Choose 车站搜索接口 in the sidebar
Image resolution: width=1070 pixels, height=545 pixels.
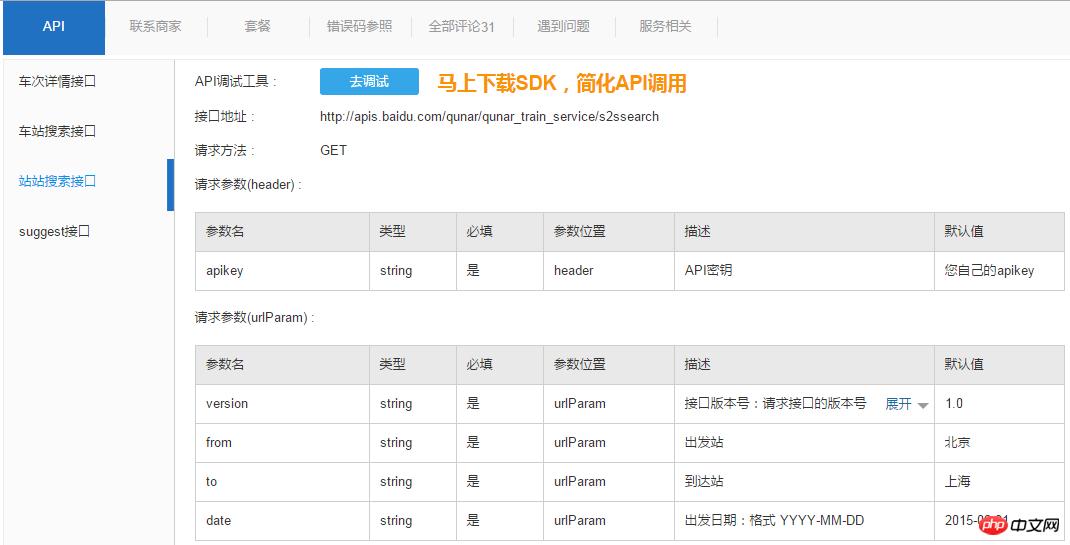pyautogui.click(x=57, y=131)
